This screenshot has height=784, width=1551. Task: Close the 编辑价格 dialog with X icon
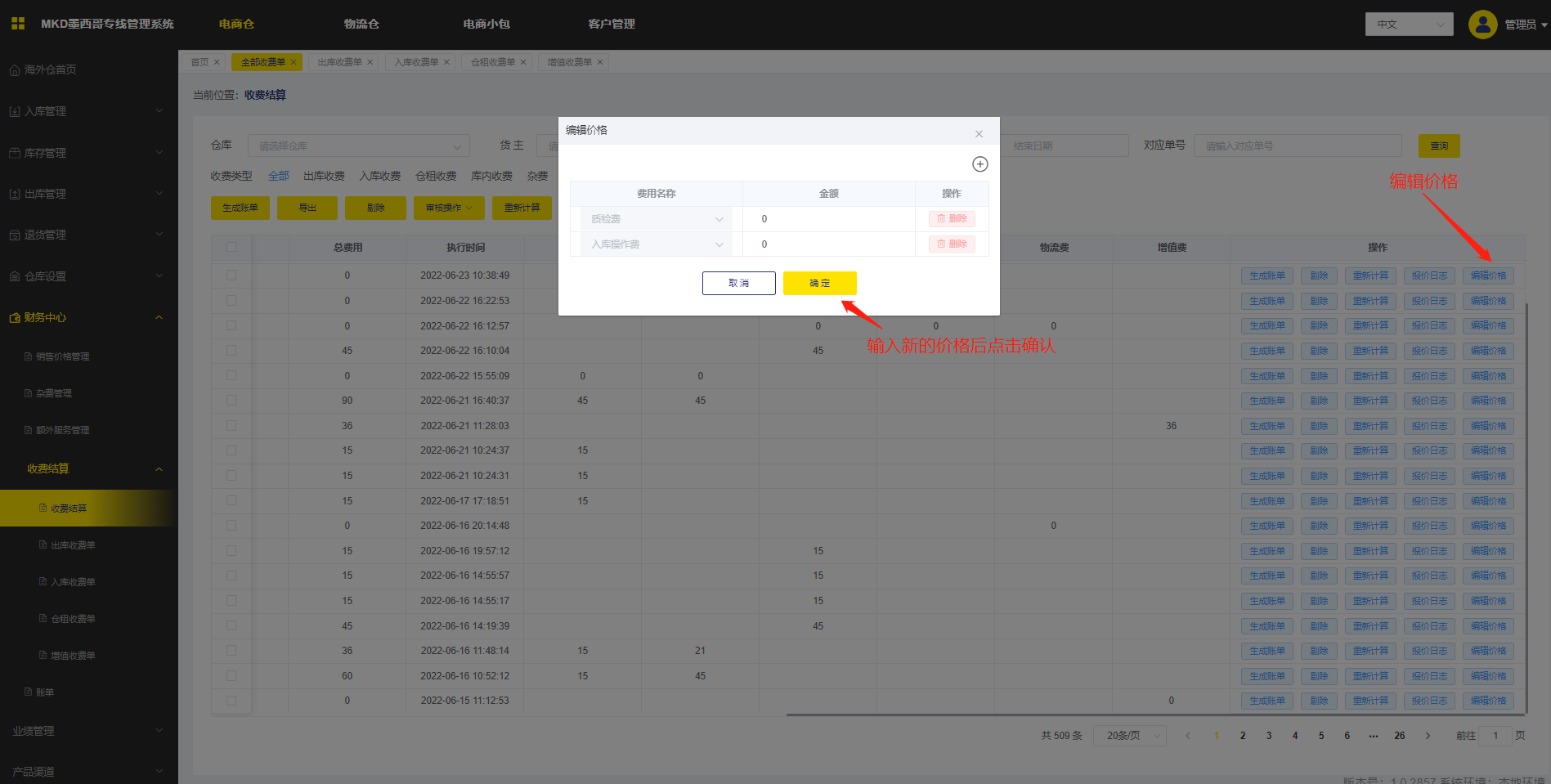(979, 134)
